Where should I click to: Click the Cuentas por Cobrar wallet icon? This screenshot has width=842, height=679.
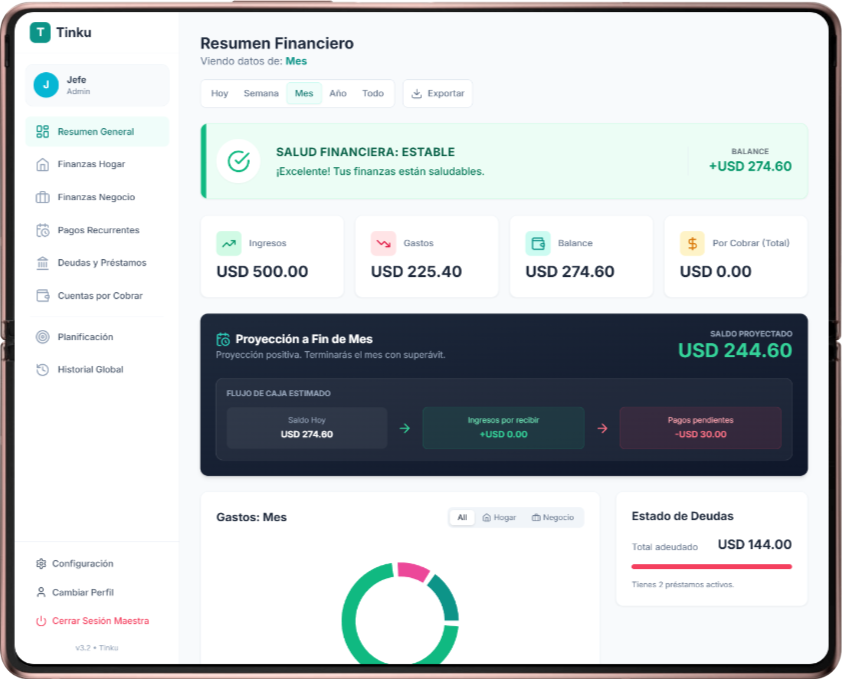[x=42, y=295]
